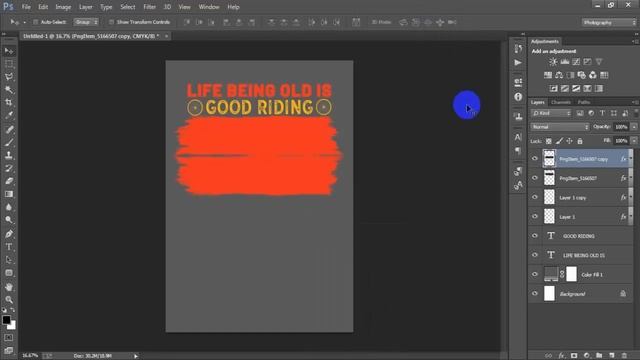Select the Hand tool
Screen dimensions: 640x360
coord(9,287)
